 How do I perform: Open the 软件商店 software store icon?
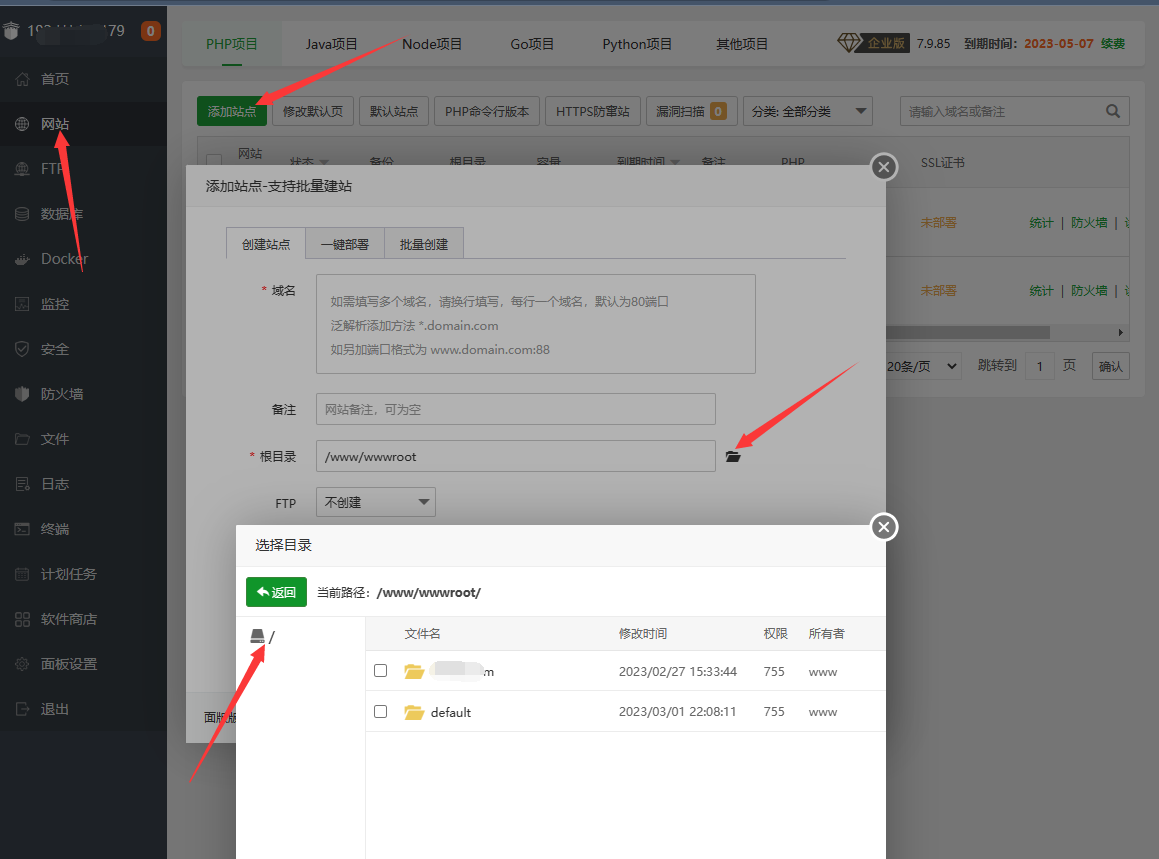(22, 619)
